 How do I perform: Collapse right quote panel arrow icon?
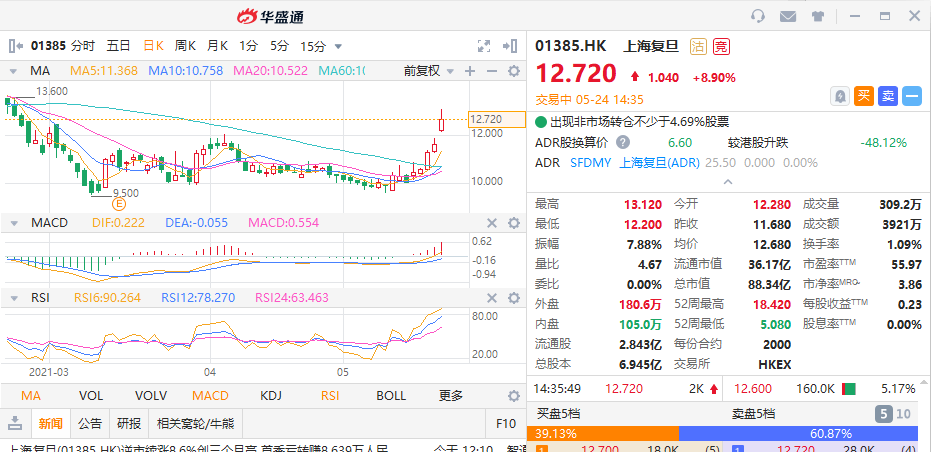[x=510, y=46]
